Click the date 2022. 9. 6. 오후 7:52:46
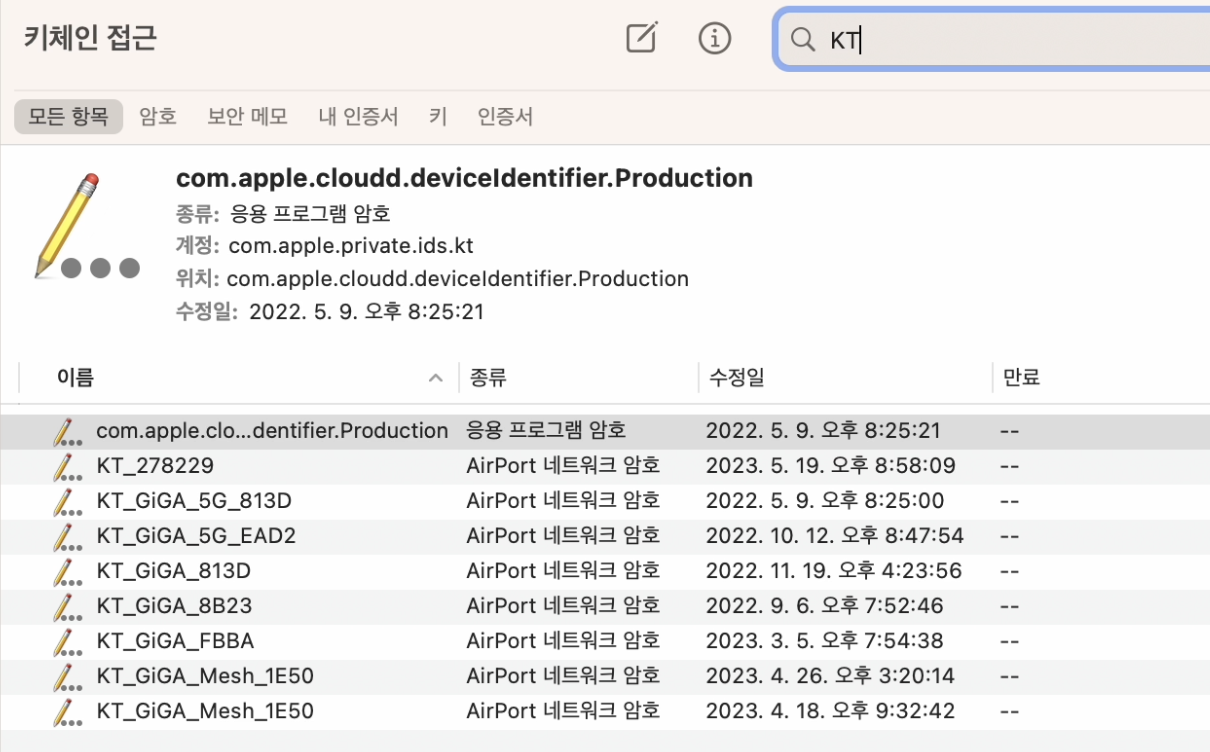The image size is (1210, 752). pyautogui.click(x=824, y=606)
